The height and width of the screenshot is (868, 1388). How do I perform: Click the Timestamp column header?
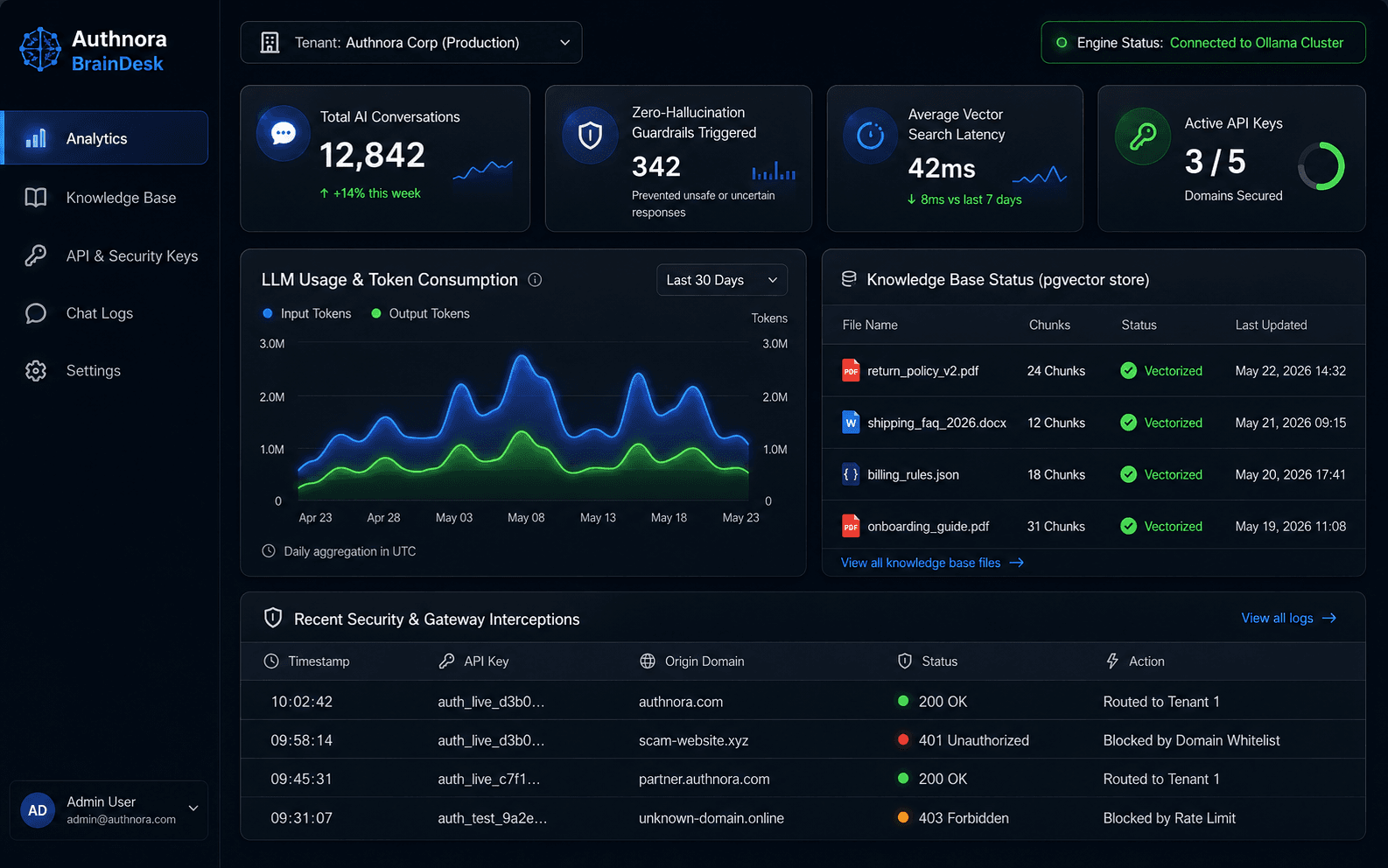(319, 661)
